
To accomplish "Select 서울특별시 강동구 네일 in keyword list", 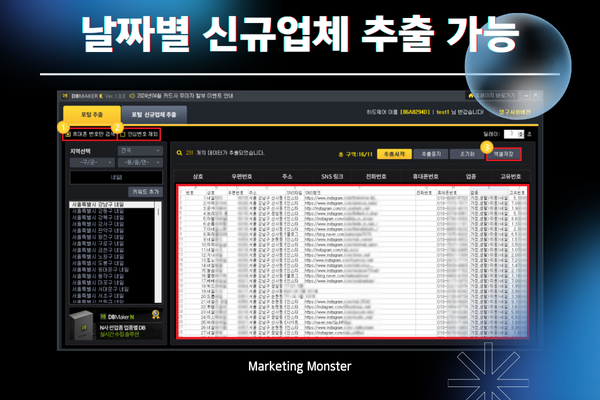I will 112,211.
